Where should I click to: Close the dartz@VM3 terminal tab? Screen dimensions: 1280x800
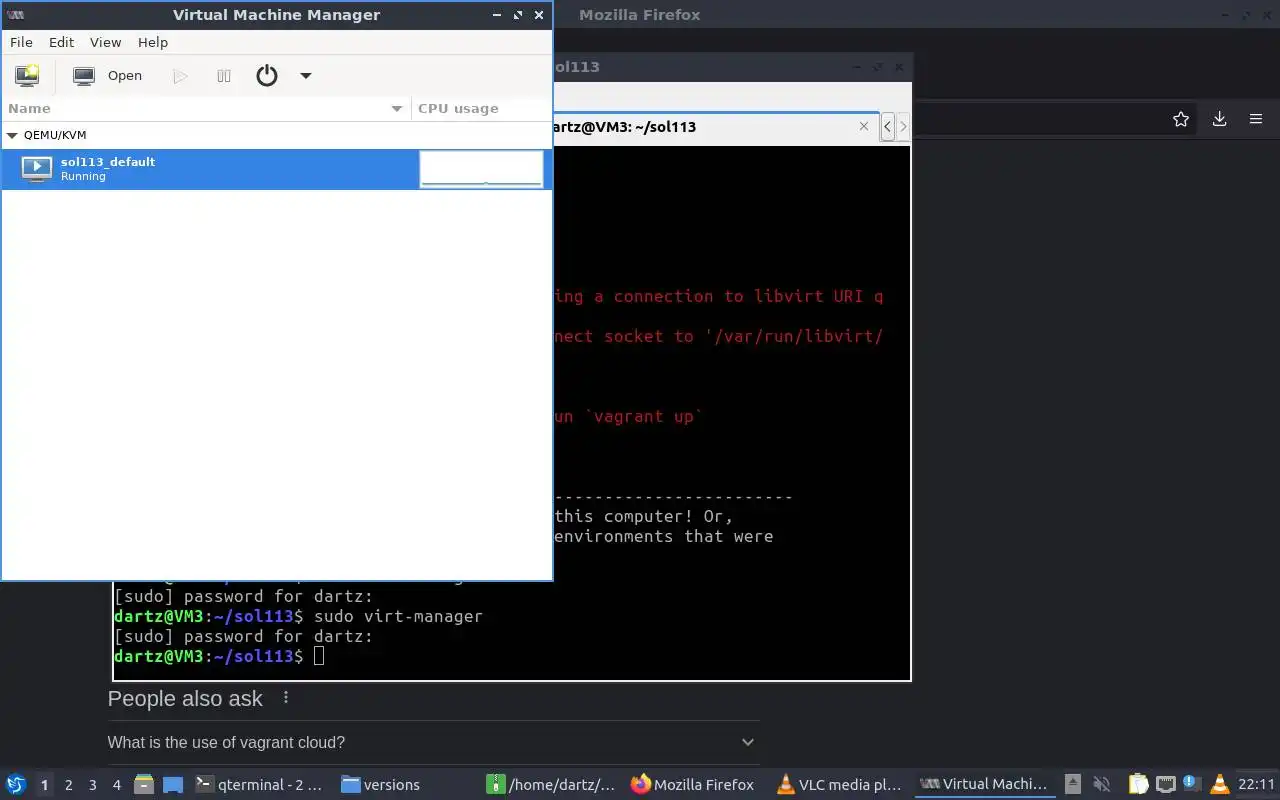pos(865,126)
